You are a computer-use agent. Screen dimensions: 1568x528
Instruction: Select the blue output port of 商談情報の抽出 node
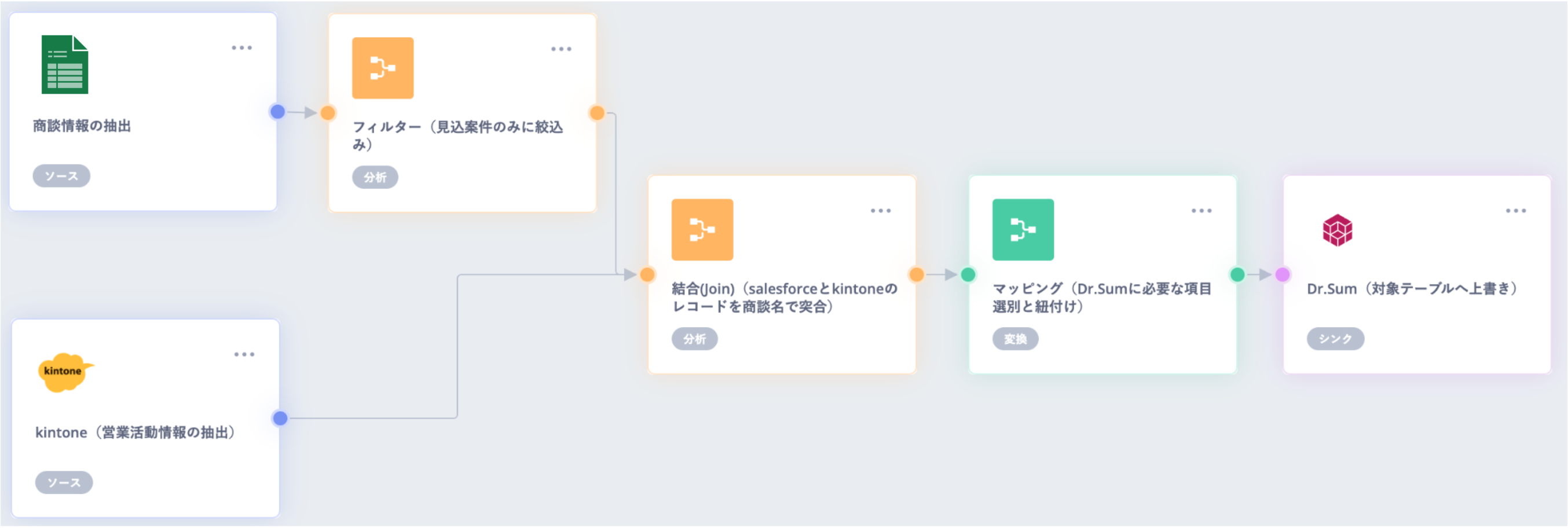click(x=277, y=112)
